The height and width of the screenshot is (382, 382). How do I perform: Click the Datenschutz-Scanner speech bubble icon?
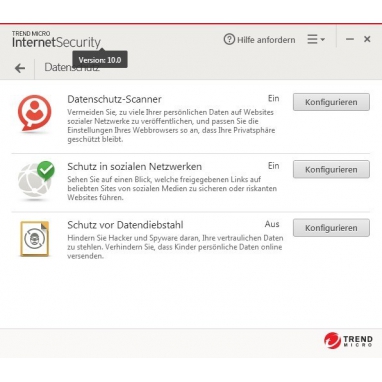click(35, 113)
